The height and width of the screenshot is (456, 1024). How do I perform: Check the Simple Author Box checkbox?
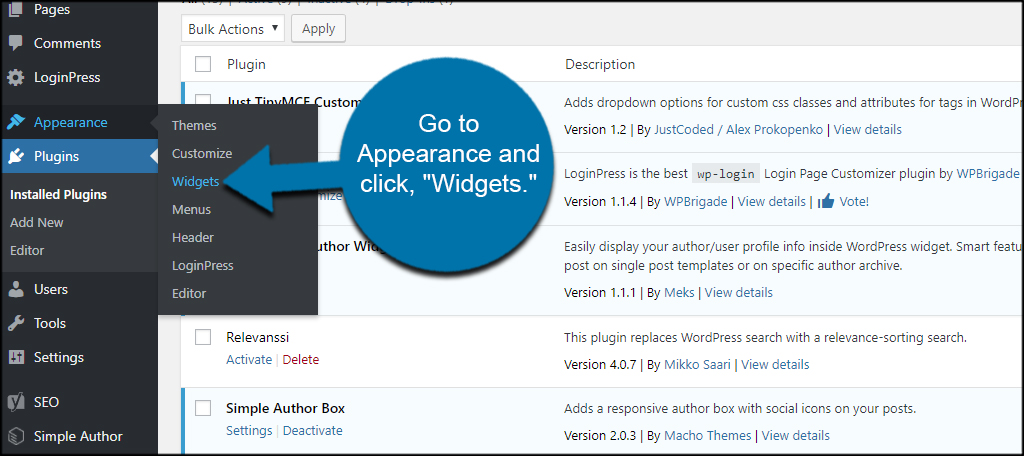point(203,408)
